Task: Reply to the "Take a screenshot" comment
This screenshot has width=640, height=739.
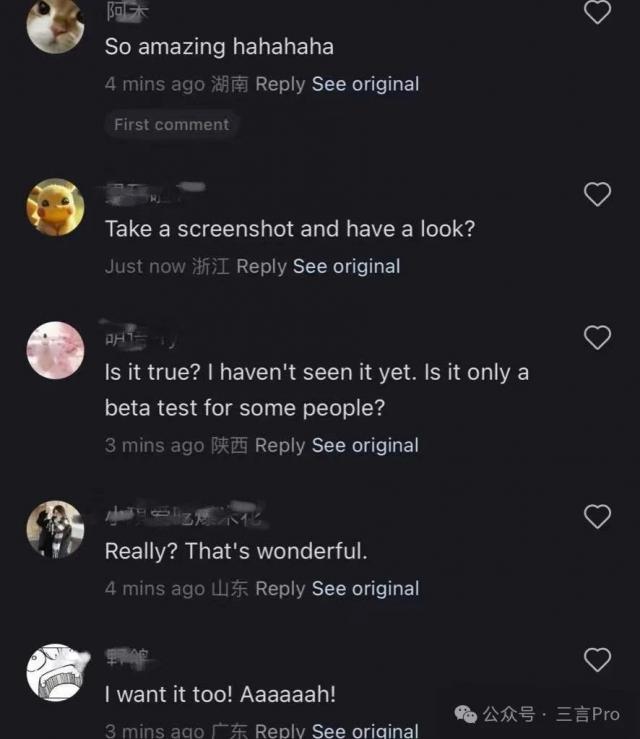Action: point(262,267)
